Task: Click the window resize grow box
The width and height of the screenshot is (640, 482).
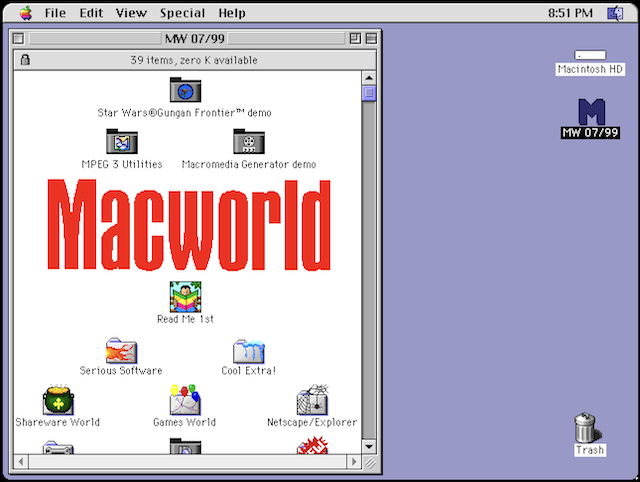Action: [x=370, y=462]
